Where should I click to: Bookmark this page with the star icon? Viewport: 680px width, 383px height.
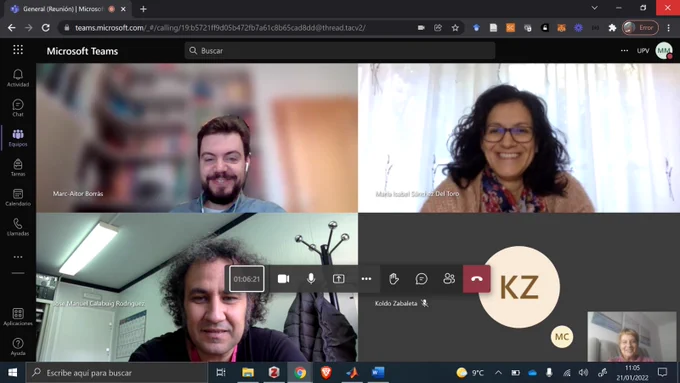[x=455, y=28]
